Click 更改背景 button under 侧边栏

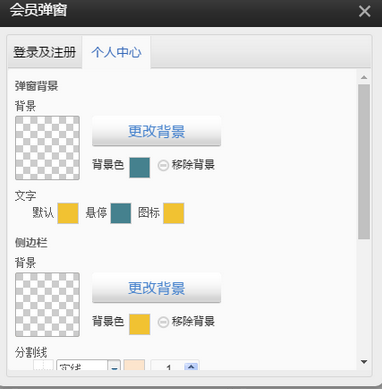156,288
